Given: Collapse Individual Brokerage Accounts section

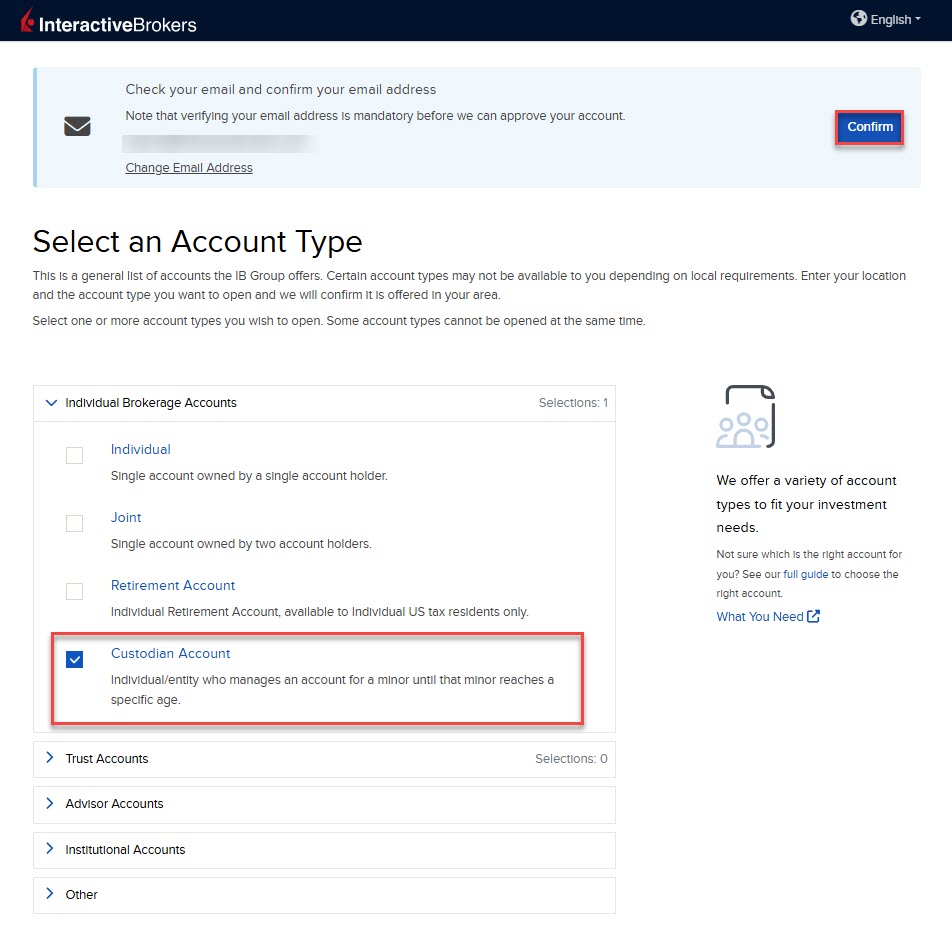Looking at the screenshot, I should 324,403.
